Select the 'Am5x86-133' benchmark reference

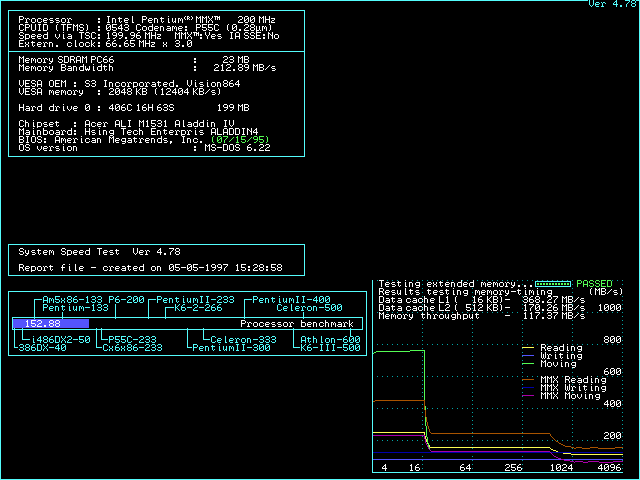point(72,300)
